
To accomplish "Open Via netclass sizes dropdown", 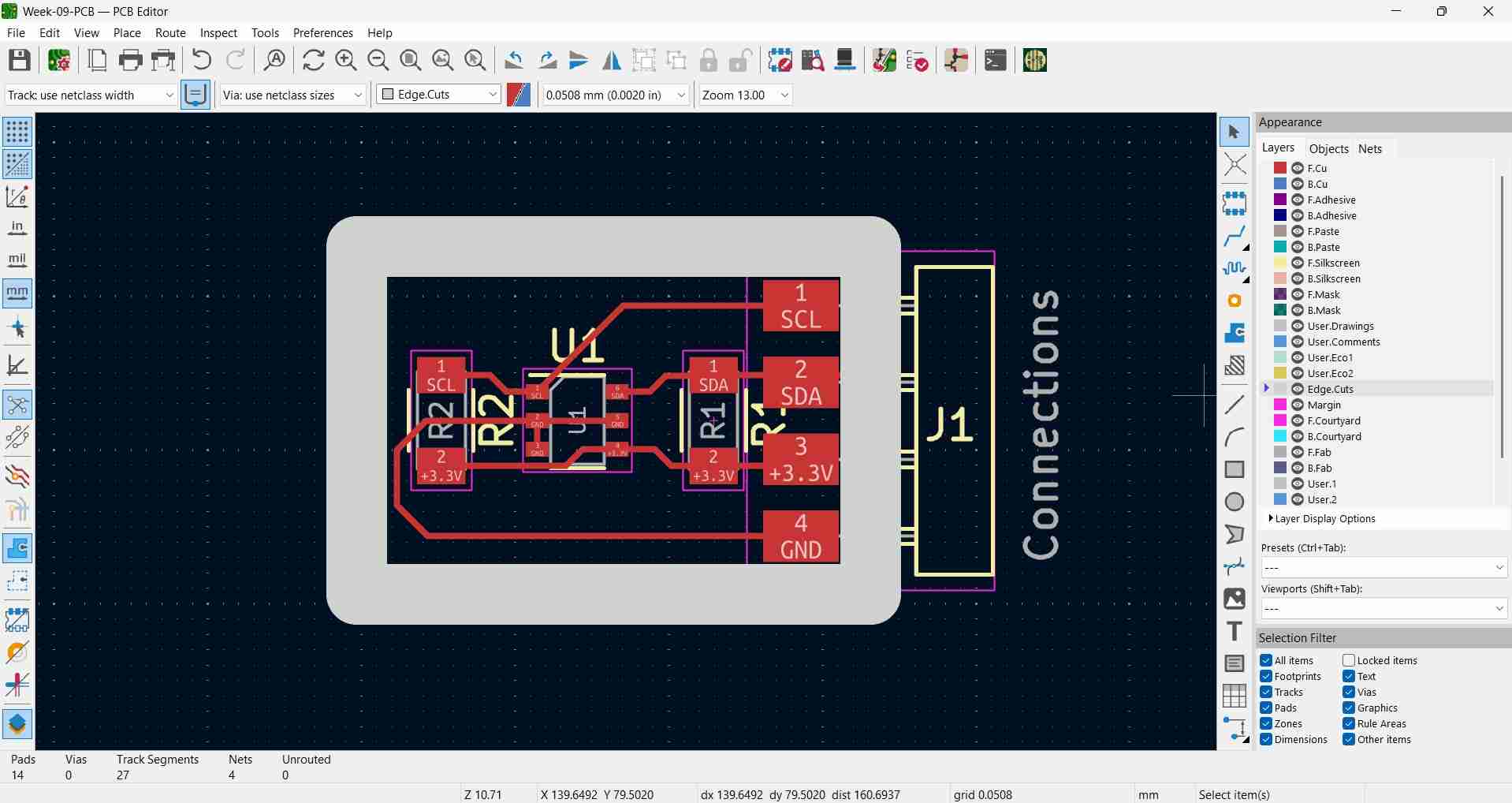I will click(x=292, y=95).
